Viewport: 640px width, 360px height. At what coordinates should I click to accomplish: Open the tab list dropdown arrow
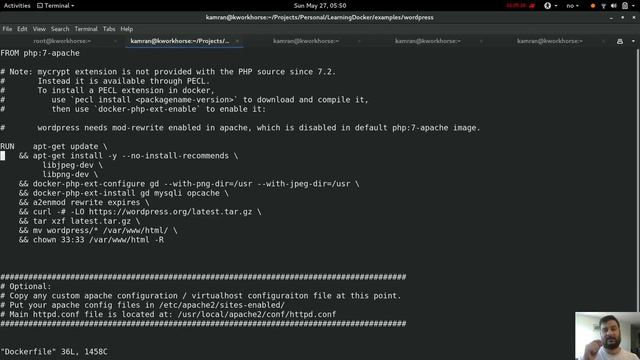[x=633, y=41]
